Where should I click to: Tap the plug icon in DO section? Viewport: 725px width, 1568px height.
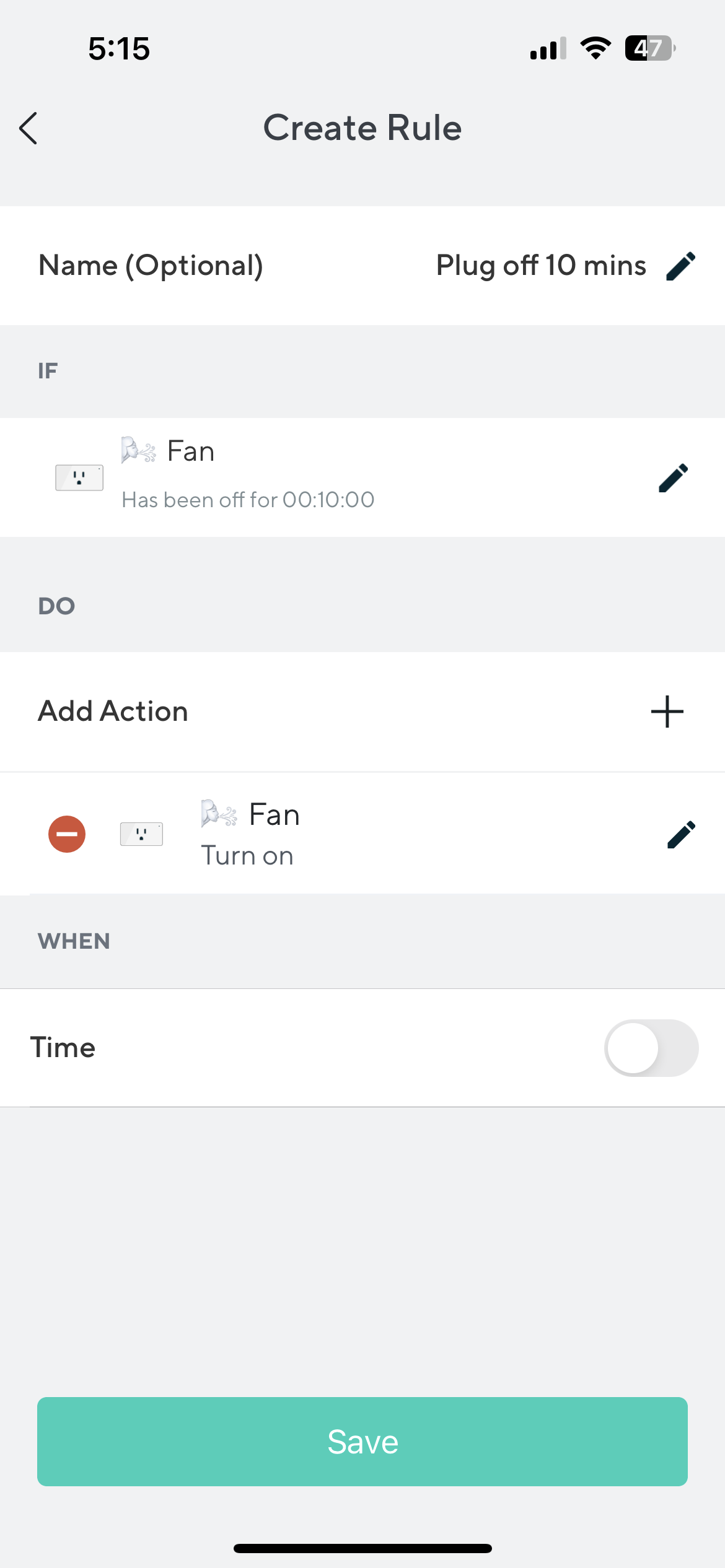click(x=141, y=834)
